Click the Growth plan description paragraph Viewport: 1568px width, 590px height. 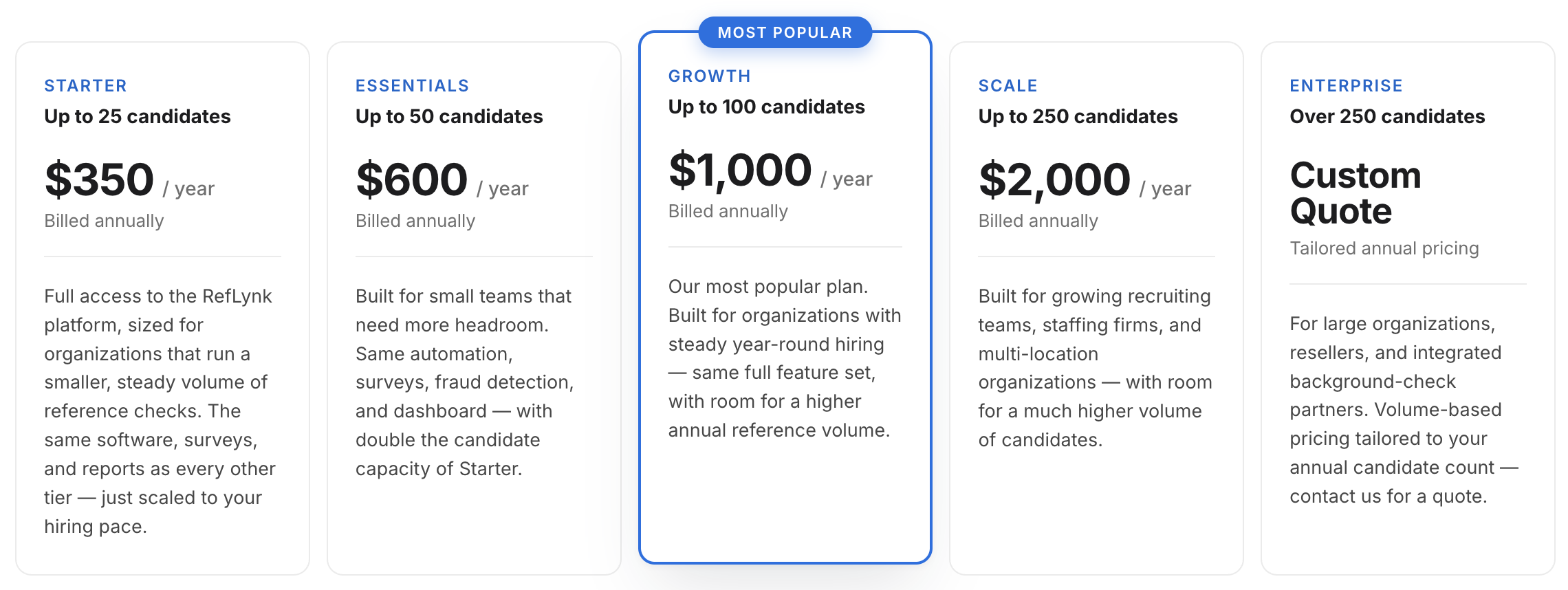(785, 358)
